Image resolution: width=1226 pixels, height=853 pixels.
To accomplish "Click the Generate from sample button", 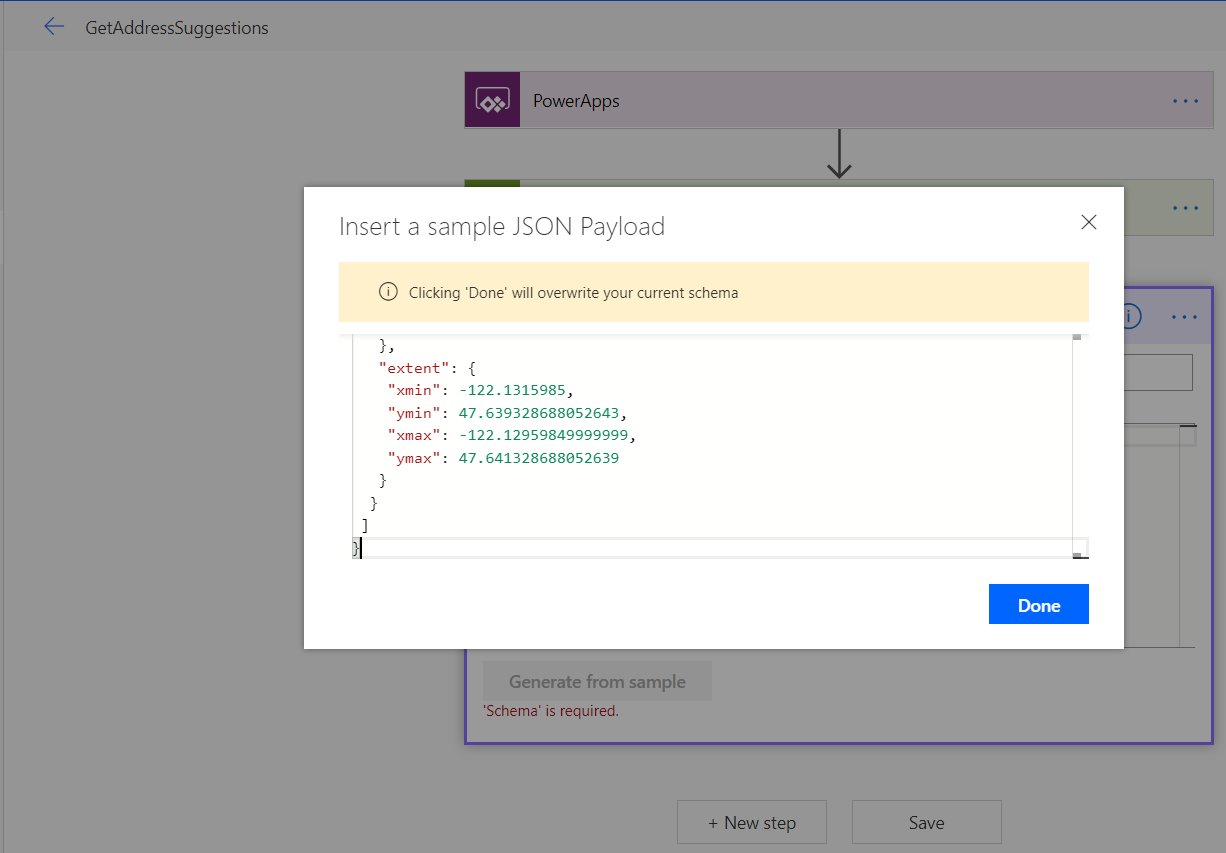I will coord(597,681).
